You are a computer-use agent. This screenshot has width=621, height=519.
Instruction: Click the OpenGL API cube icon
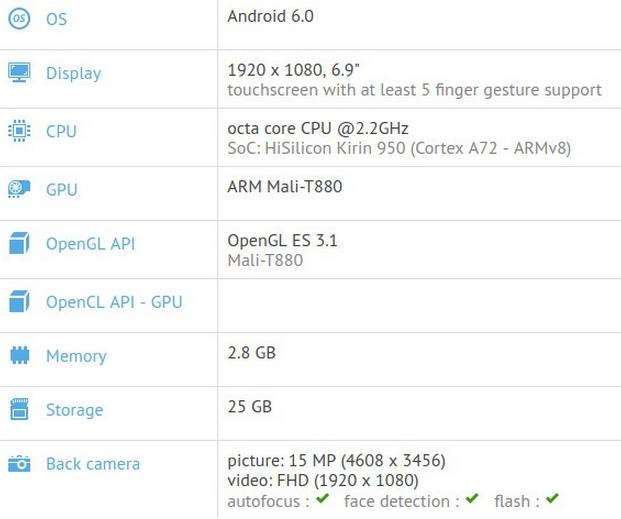coord(19,244)
